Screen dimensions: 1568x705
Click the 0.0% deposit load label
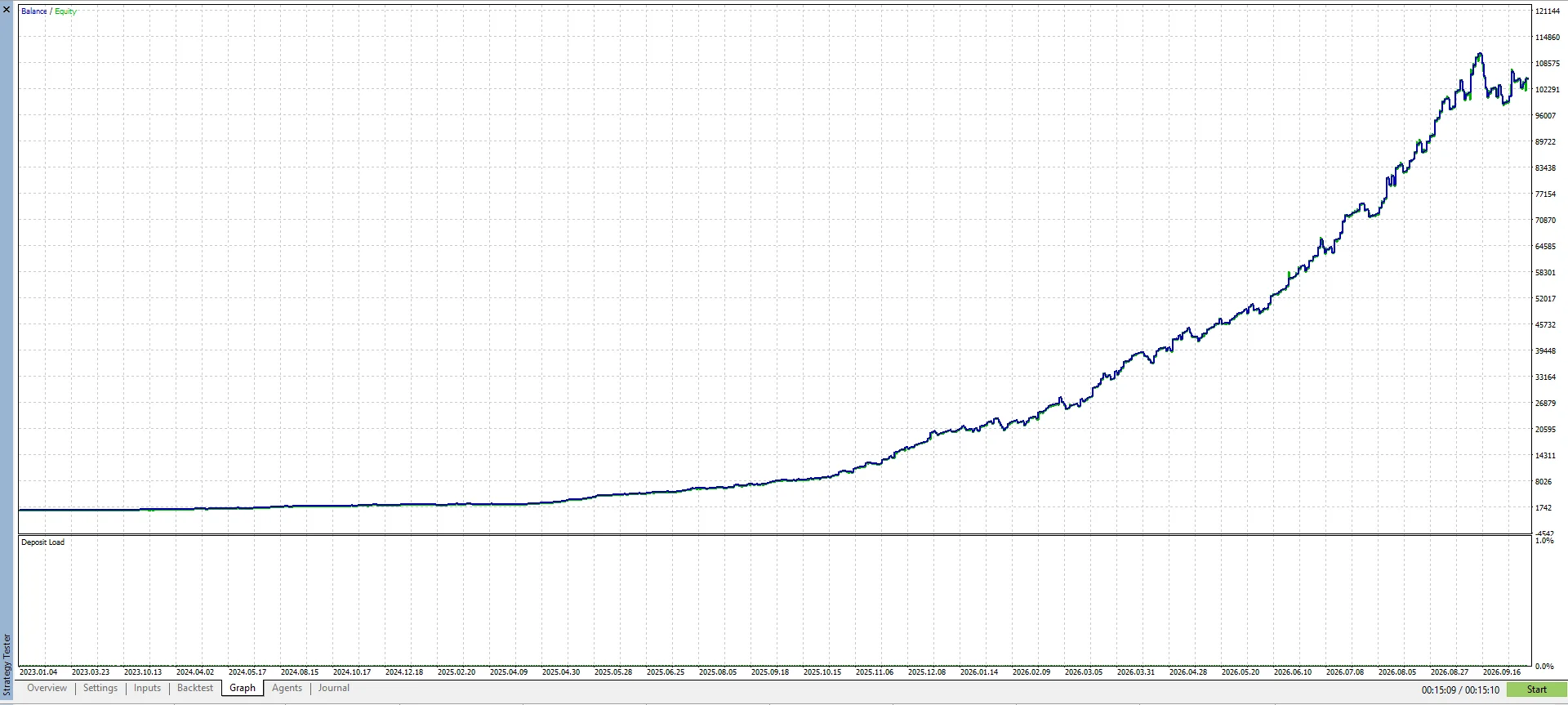click(x=1544, y=667)
